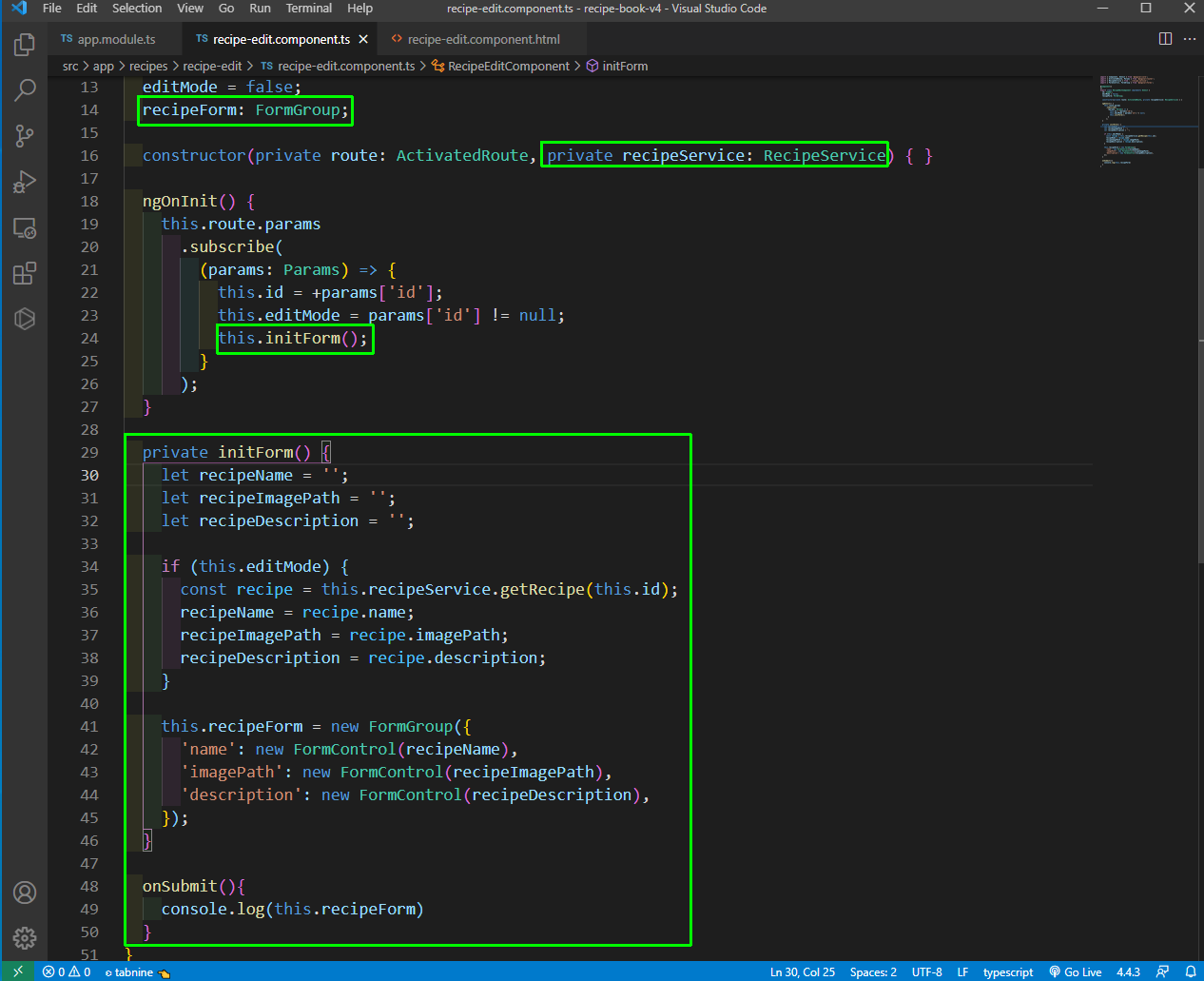This screenshot has width=1204, height=981.
Task: Open the Manage gear icon
Action: [25, 938]
